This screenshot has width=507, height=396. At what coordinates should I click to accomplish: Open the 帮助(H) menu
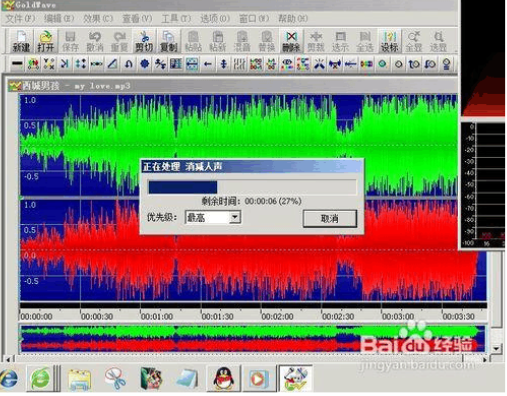pyautogui.click(x=293, y=19)
